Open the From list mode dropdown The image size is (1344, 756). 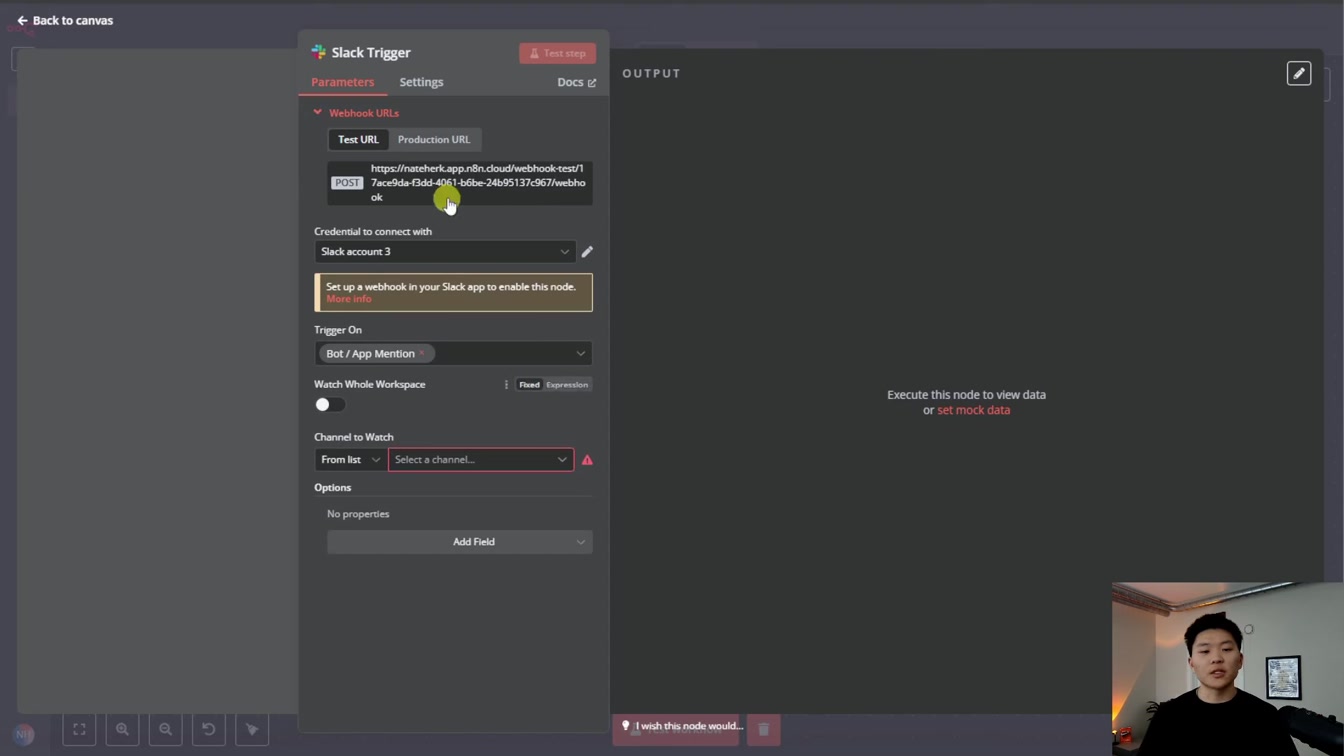[350, 459]
